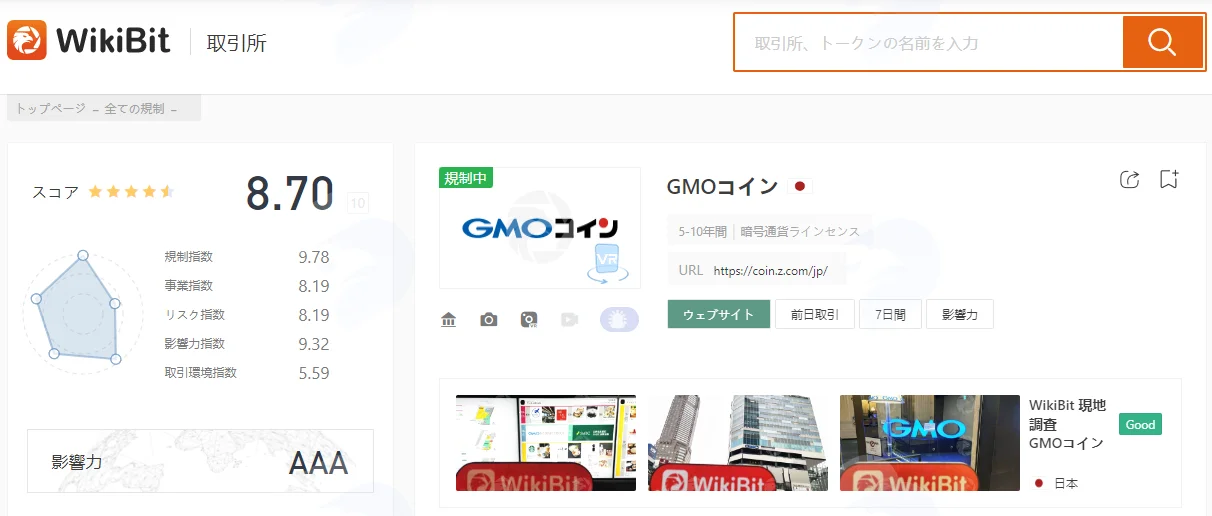
Task: Click the 8.70 overall score
Action: [290, 193]
